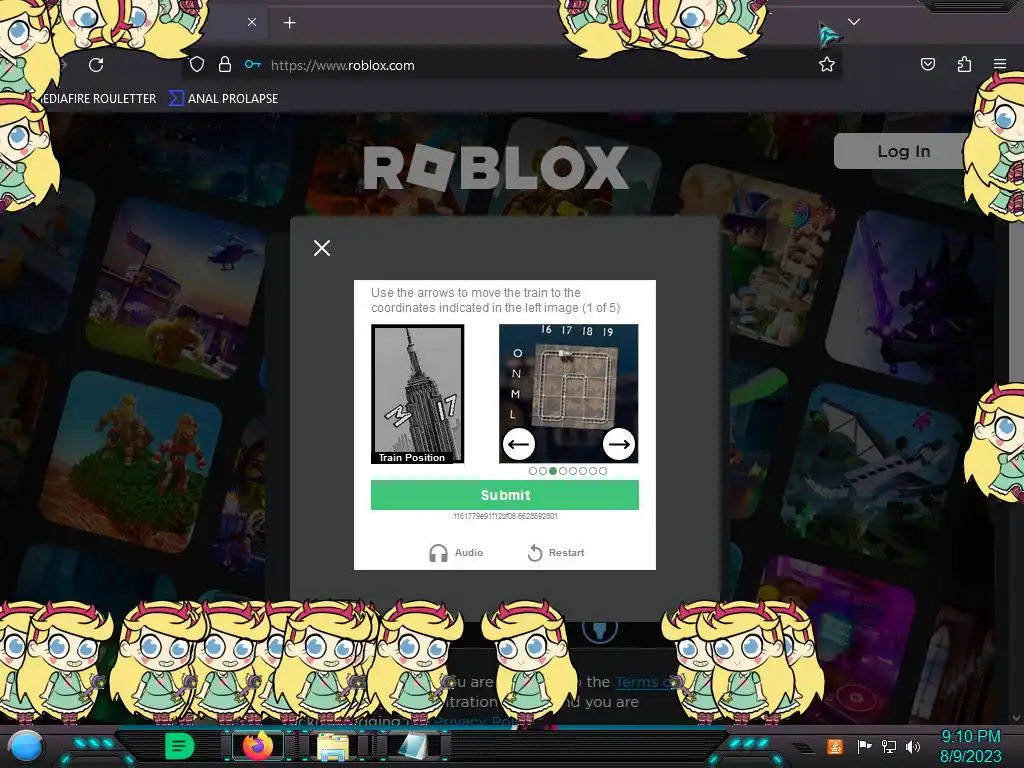Click the filled green progress dot
1024x768 pixels.
click(x=553, y=471)
